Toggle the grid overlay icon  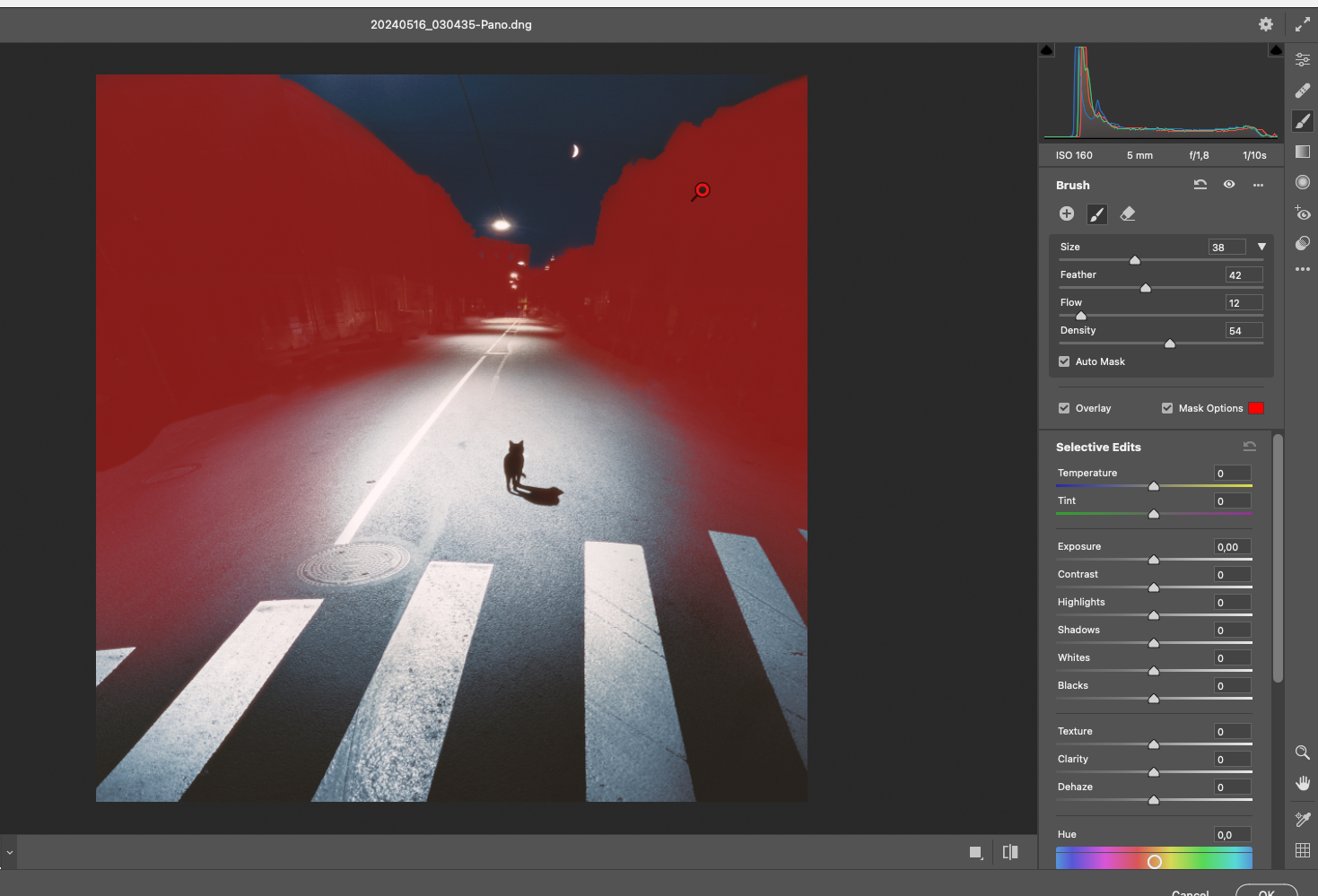pos(1302,849)
